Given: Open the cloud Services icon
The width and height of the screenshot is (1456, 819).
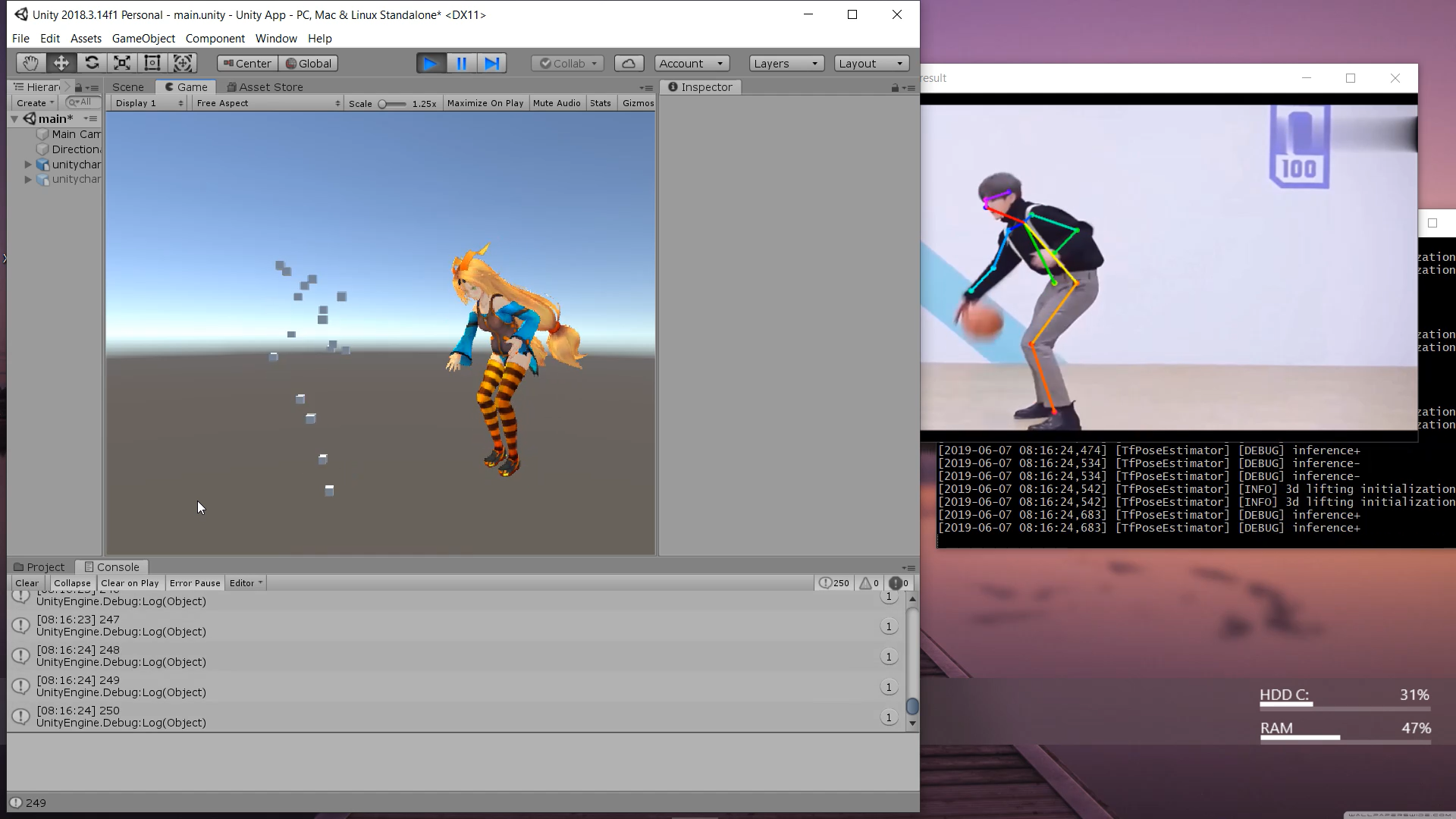Looking at the screenshot, I should click(629, 64).
